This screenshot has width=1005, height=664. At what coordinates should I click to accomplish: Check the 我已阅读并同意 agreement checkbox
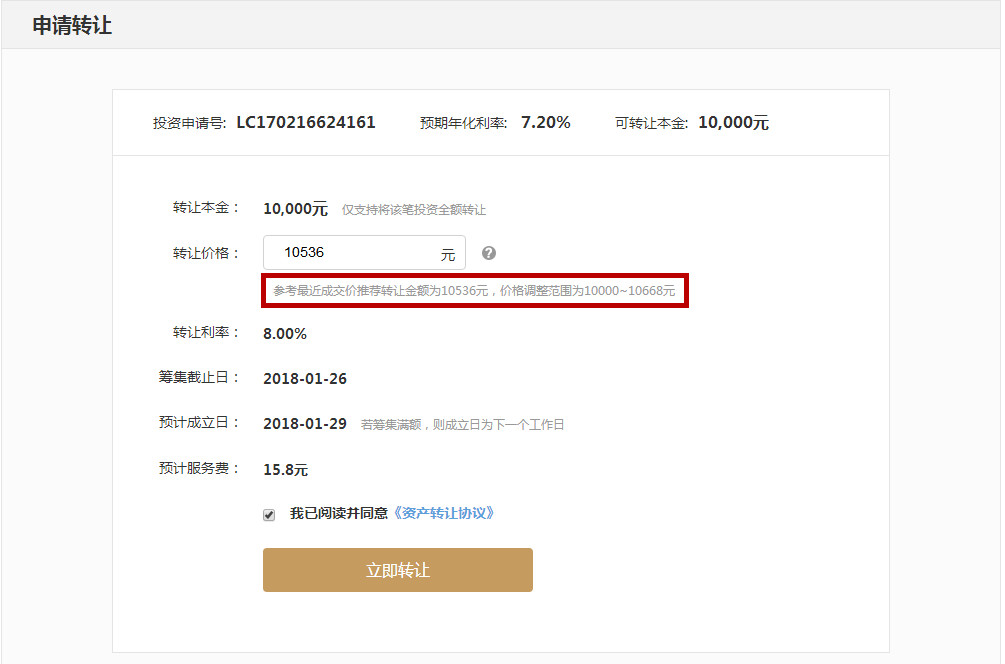tap(269, 515)
